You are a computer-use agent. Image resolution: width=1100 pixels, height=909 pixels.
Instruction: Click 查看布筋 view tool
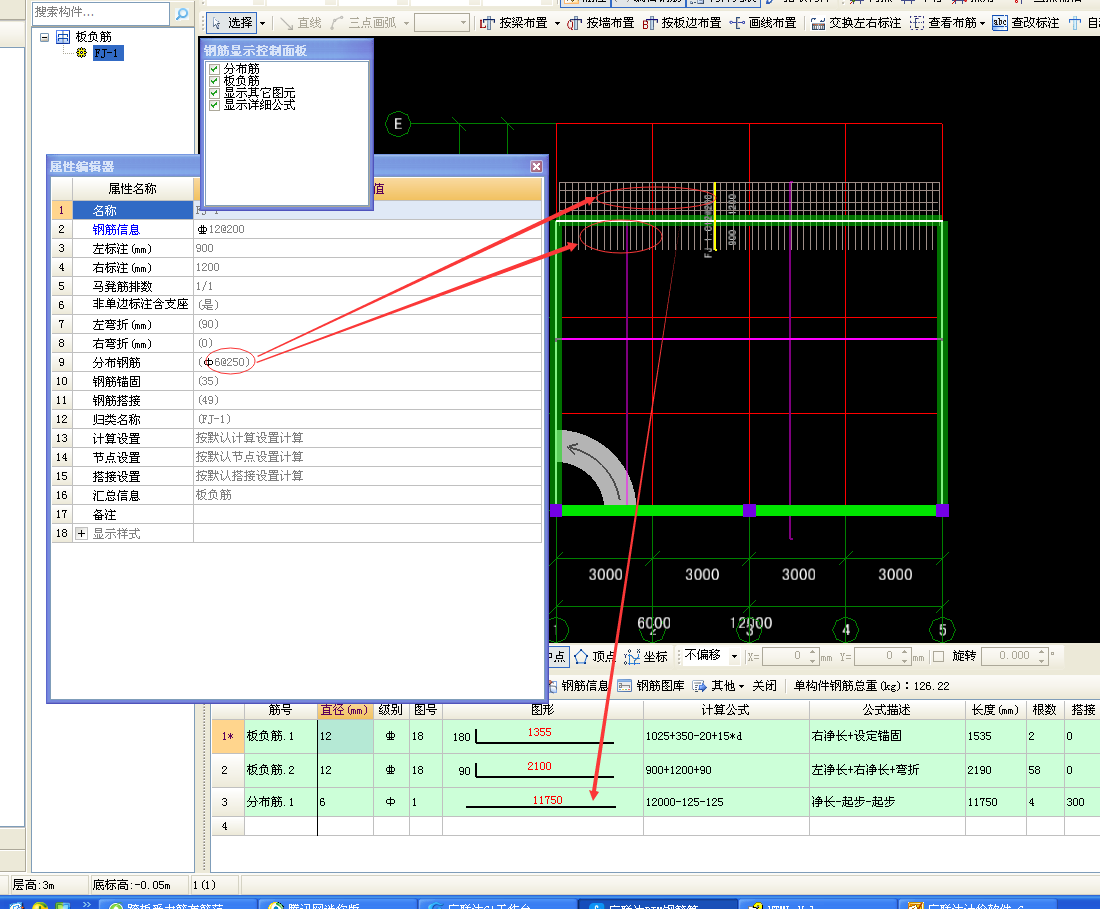[x=944, y=23]
